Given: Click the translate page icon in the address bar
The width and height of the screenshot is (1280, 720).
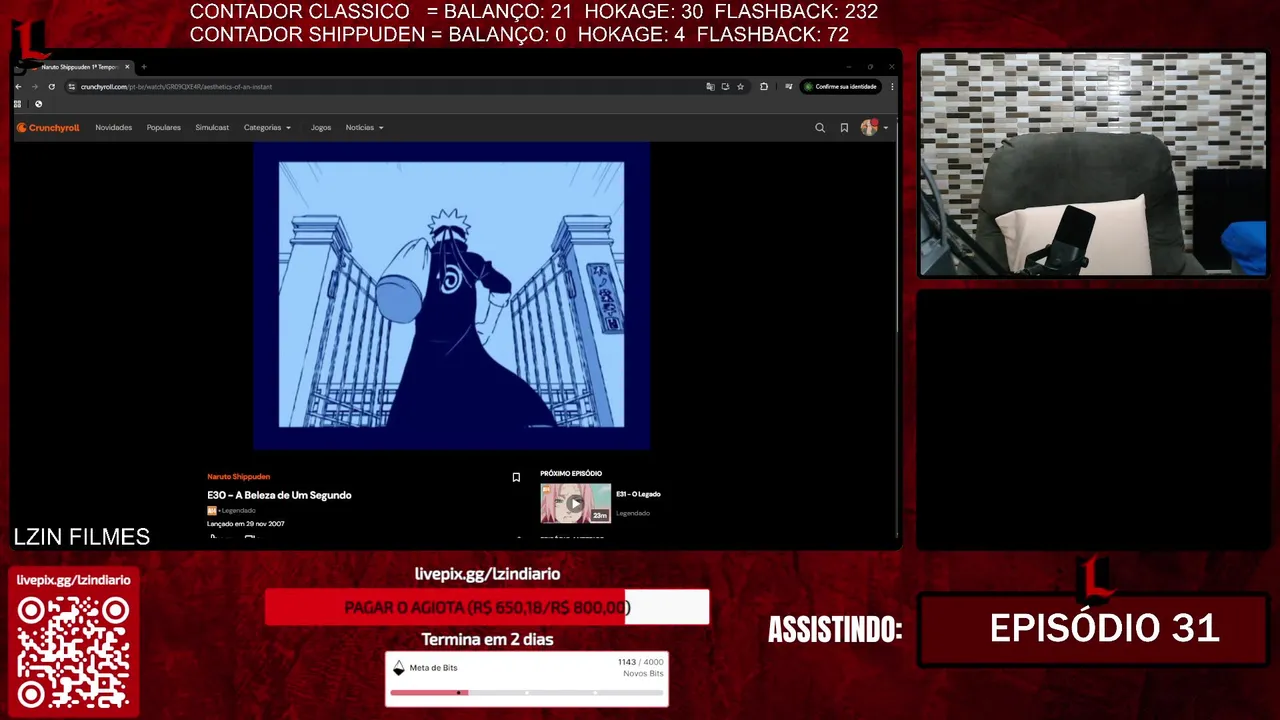Looking at the screenshot, I should pos(710,87).
